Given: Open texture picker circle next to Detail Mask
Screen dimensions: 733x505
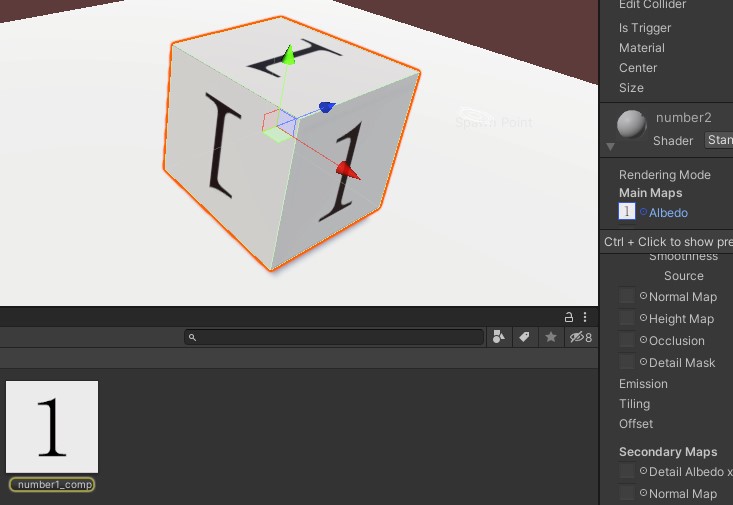Looking at the screenshot, I should pos(644,362).
